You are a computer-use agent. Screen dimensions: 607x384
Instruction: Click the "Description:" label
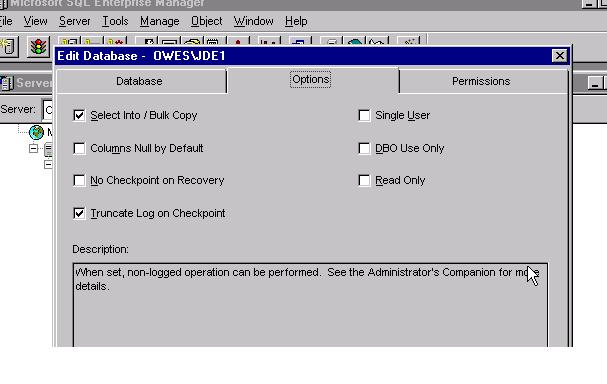pyautogui.click(x=101, y=249)
